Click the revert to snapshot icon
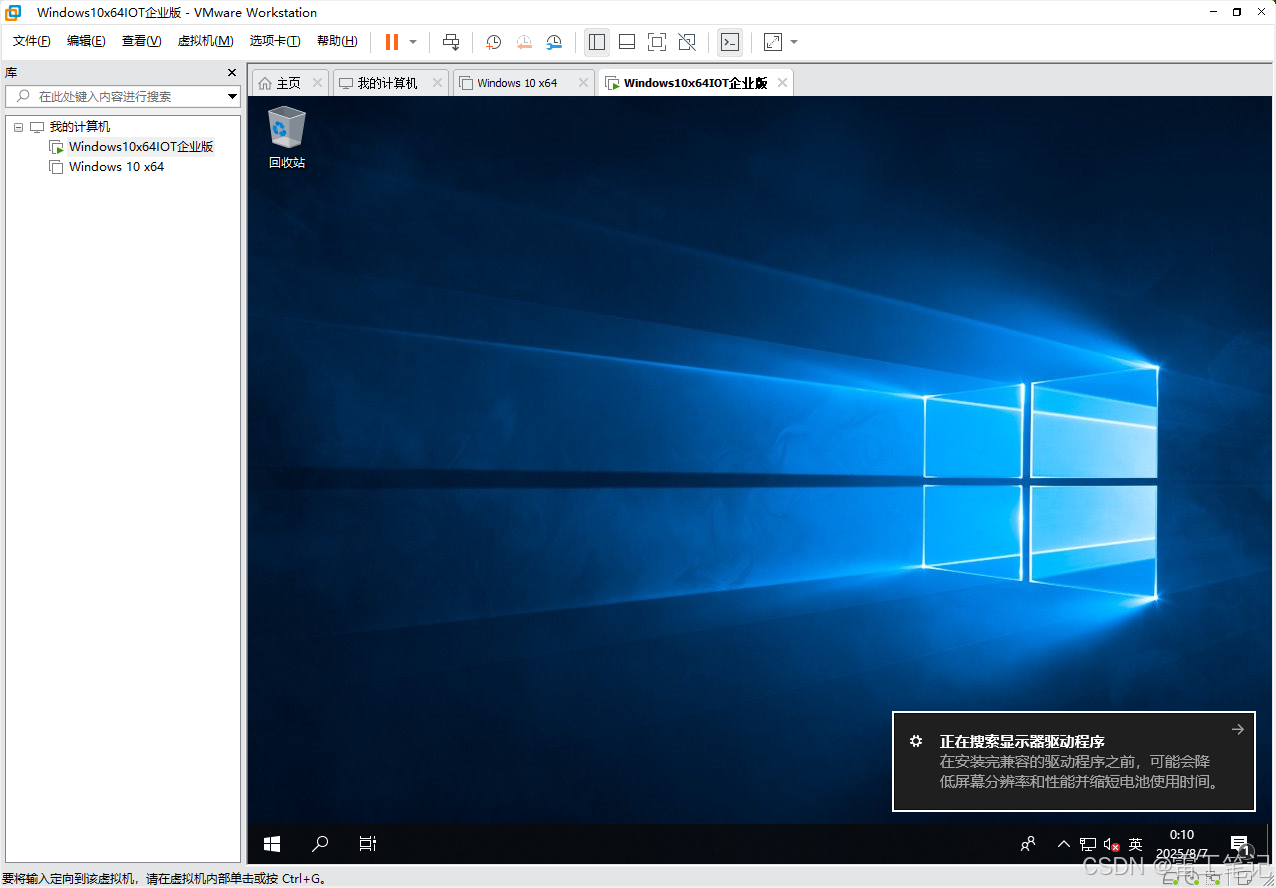 click(524, 42)
